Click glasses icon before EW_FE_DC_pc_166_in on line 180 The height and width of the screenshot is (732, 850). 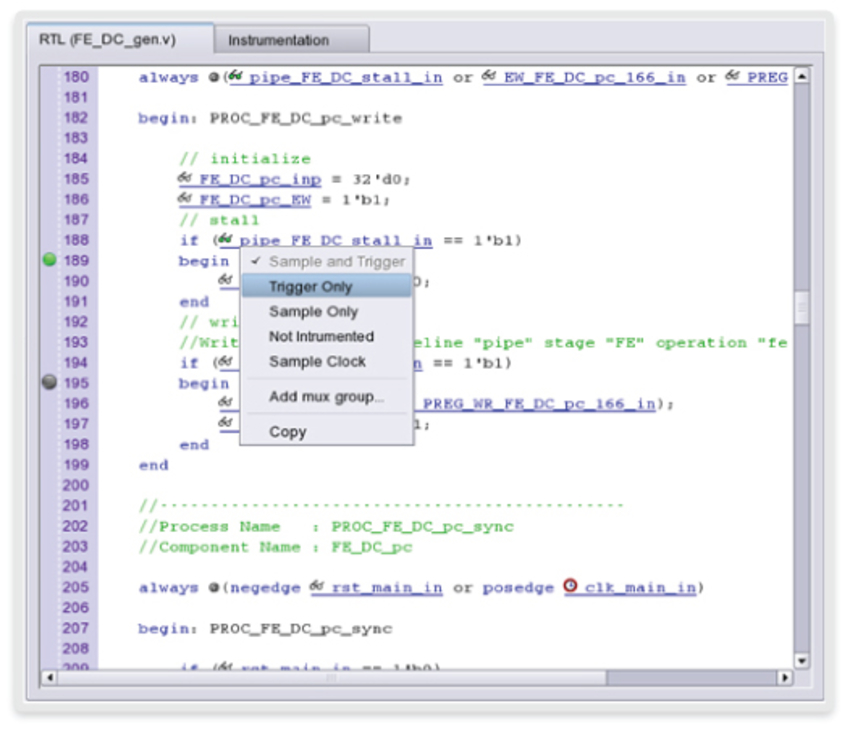pos(490,76)
